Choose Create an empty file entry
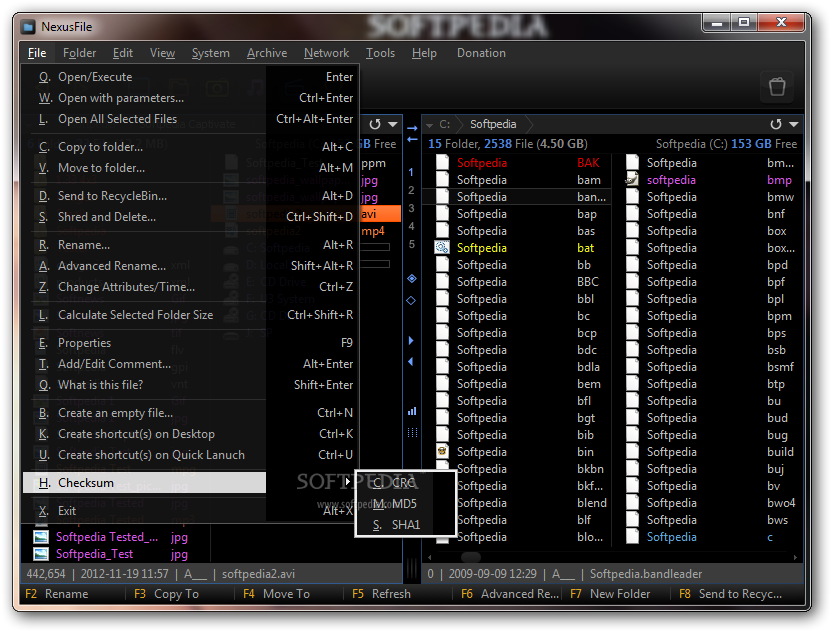Image resolution: width=832 pixels, height=632 pixels. [190, 413]
